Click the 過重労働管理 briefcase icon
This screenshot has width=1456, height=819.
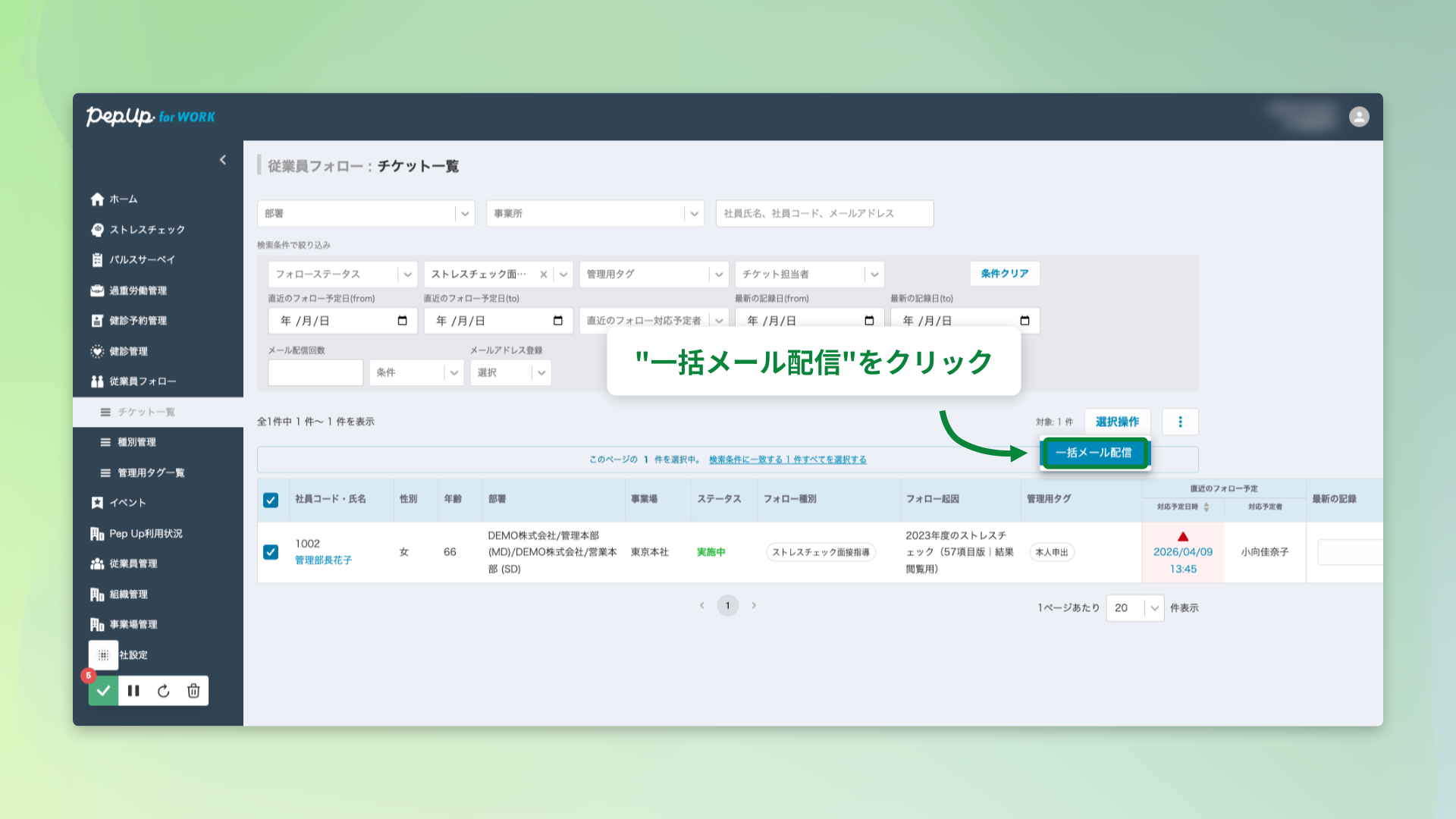point(97,290)
